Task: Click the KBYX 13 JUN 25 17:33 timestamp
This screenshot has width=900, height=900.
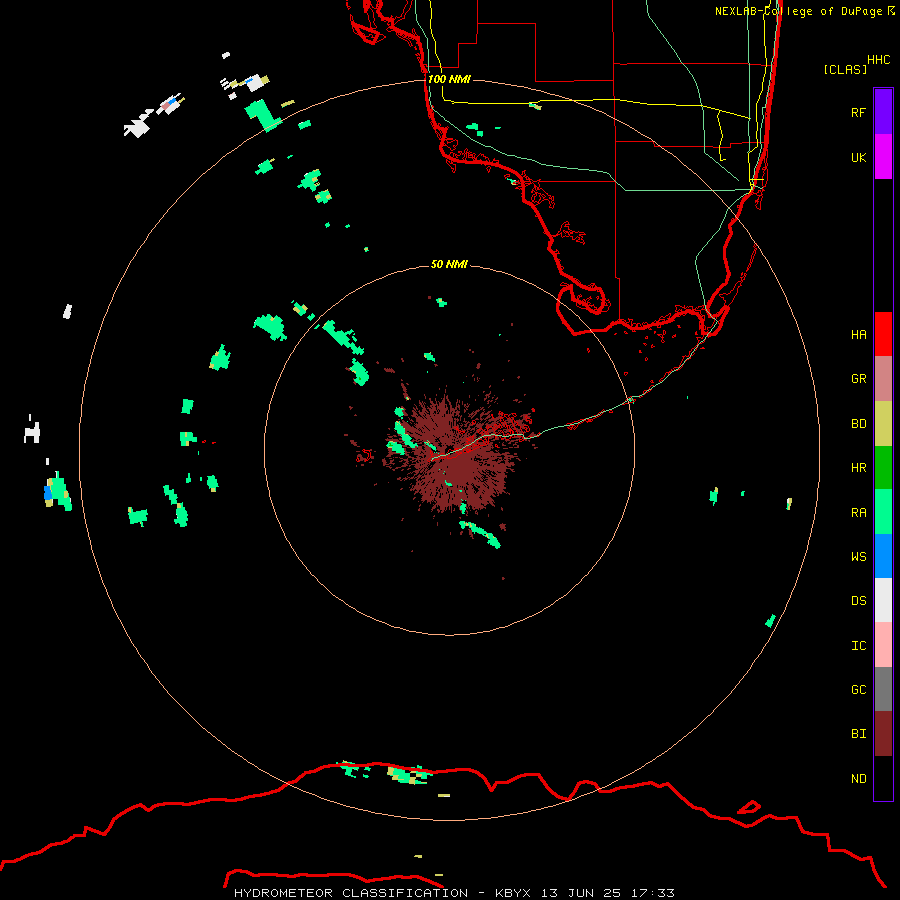Action: point(584,893)
